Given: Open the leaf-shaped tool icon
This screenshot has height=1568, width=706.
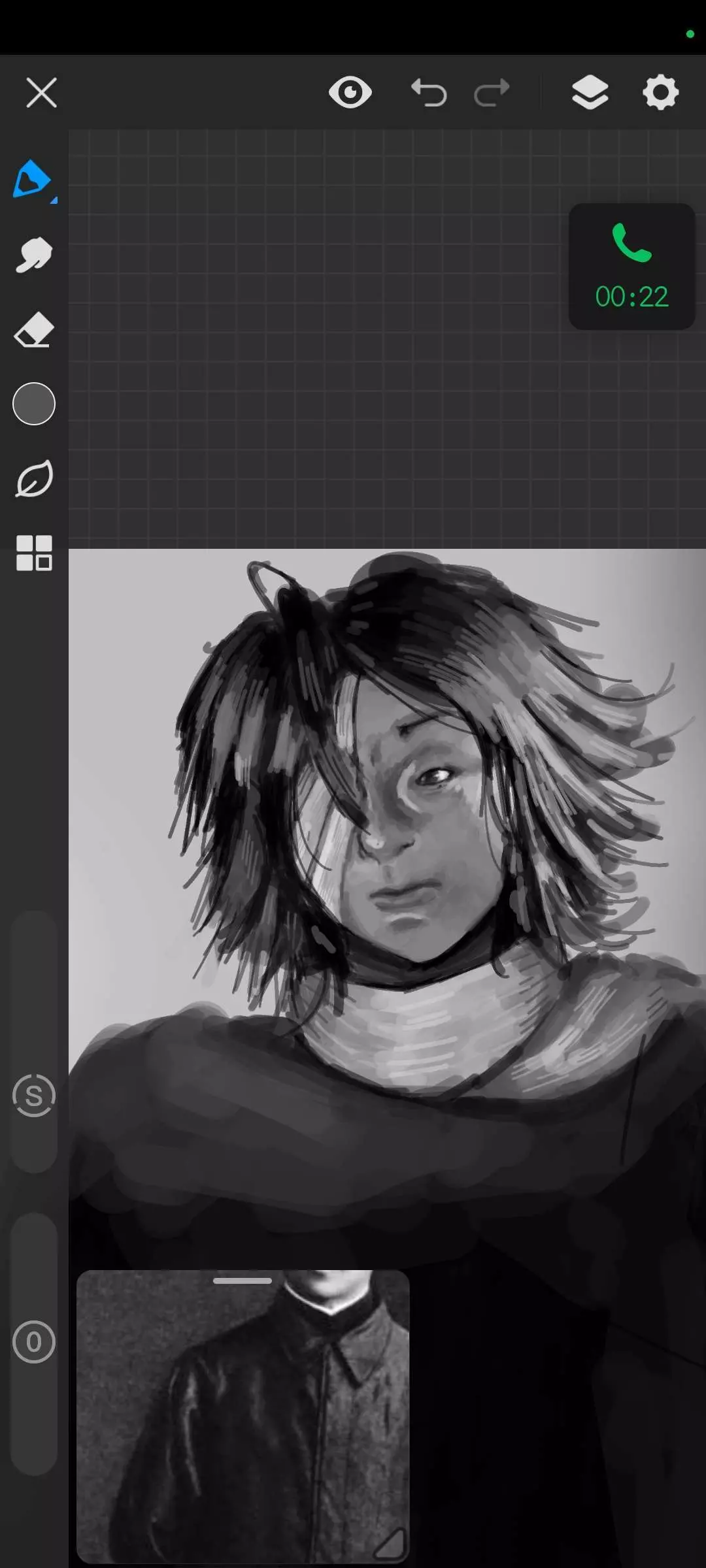Looking at the screenshot, I should tap(33, 479).
